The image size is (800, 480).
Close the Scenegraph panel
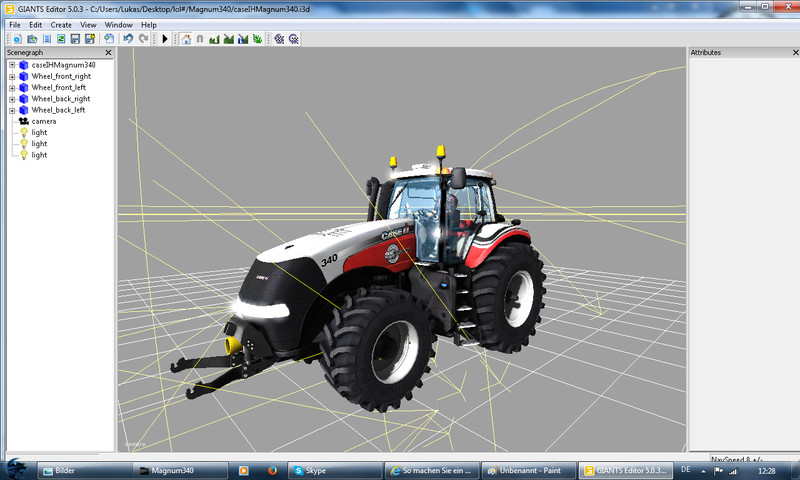click(x=108, y=53)
